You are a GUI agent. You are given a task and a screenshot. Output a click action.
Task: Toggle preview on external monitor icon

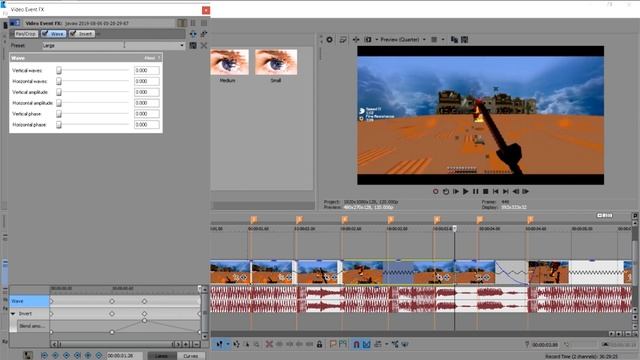(x=343, y=40)
